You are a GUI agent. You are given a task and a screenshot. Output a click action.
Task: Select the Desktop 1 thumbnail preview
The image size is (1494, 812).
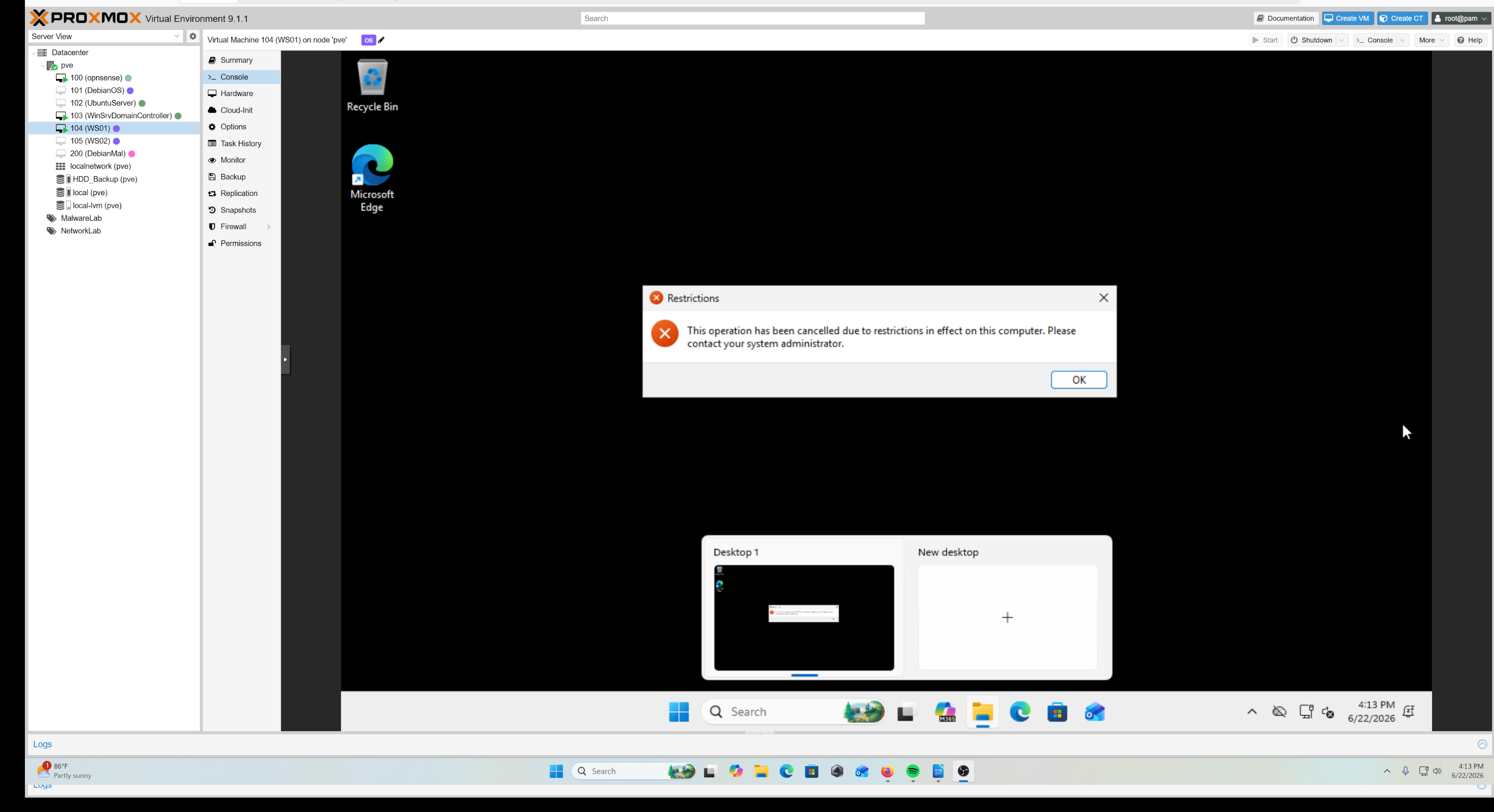804,618
